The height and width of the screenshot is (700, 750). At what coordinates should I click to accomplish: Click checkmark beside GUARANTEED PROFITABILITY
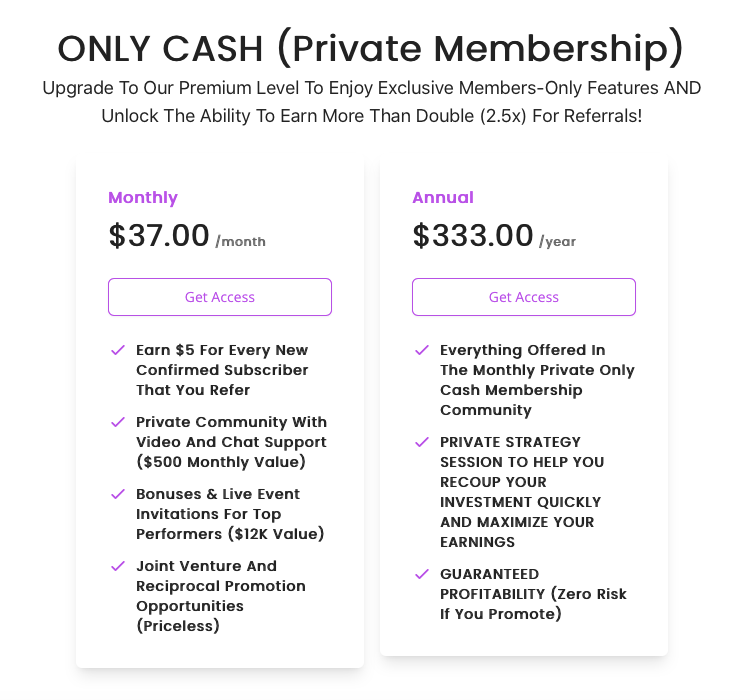422,574
